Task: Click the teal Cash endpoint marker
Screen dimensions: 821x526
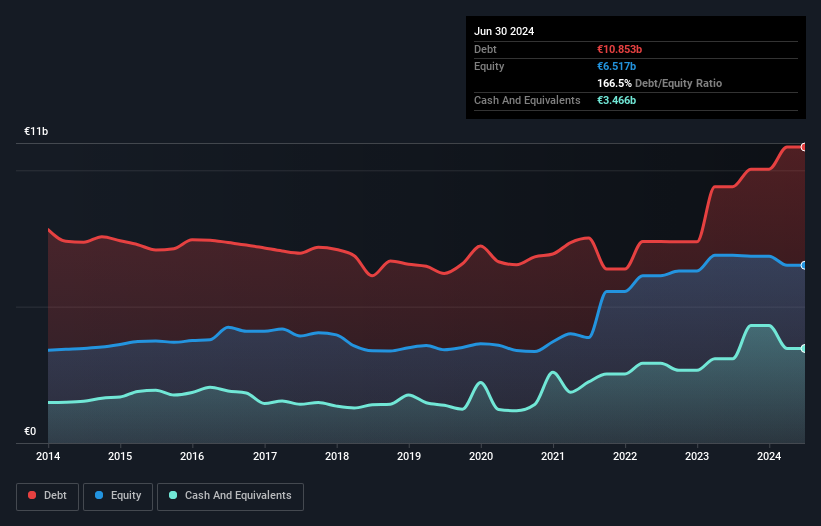Action: tap(804, 348)
